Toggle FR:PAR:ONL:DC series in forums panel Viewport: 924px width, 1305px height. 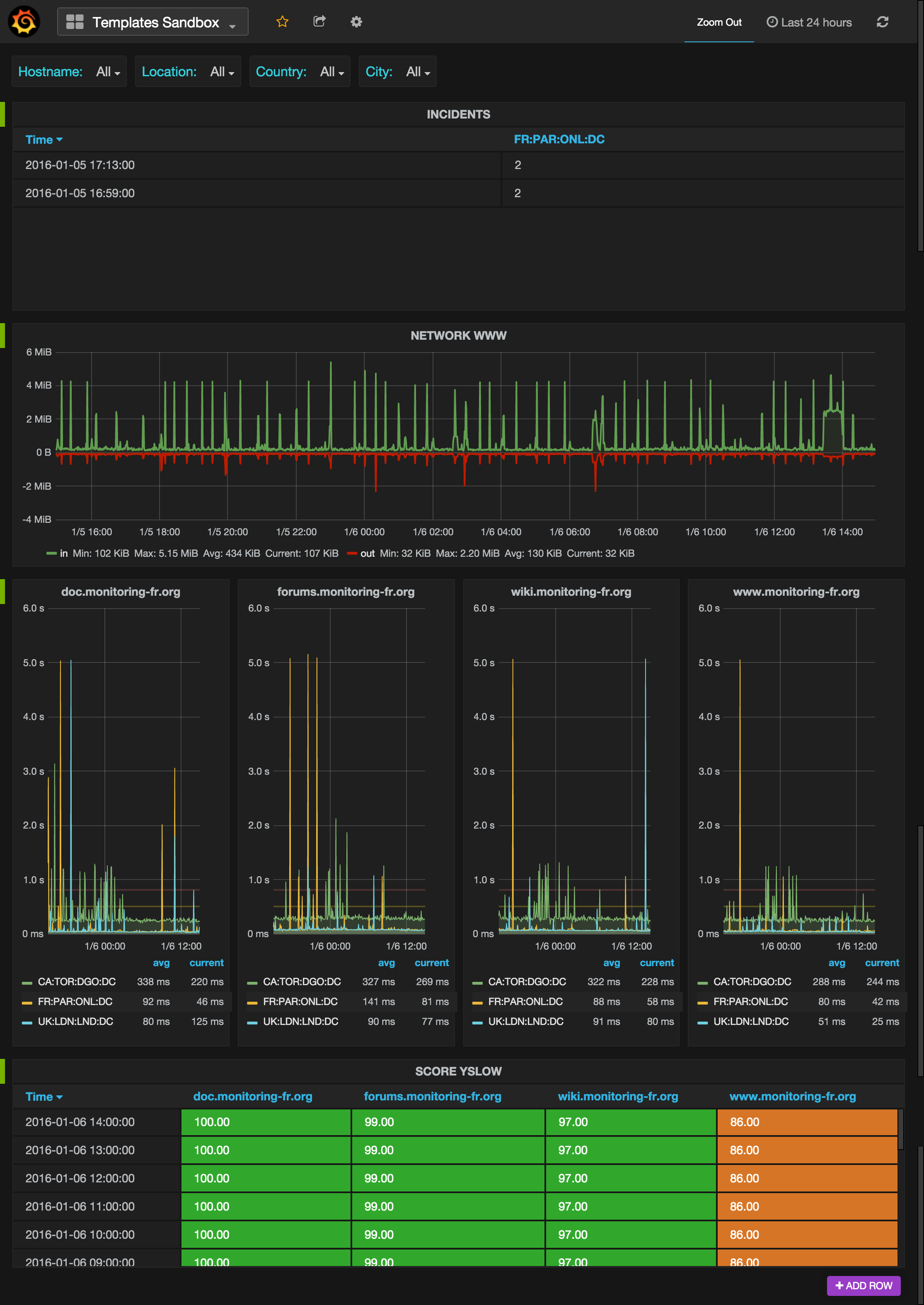tap(300, 1002)
